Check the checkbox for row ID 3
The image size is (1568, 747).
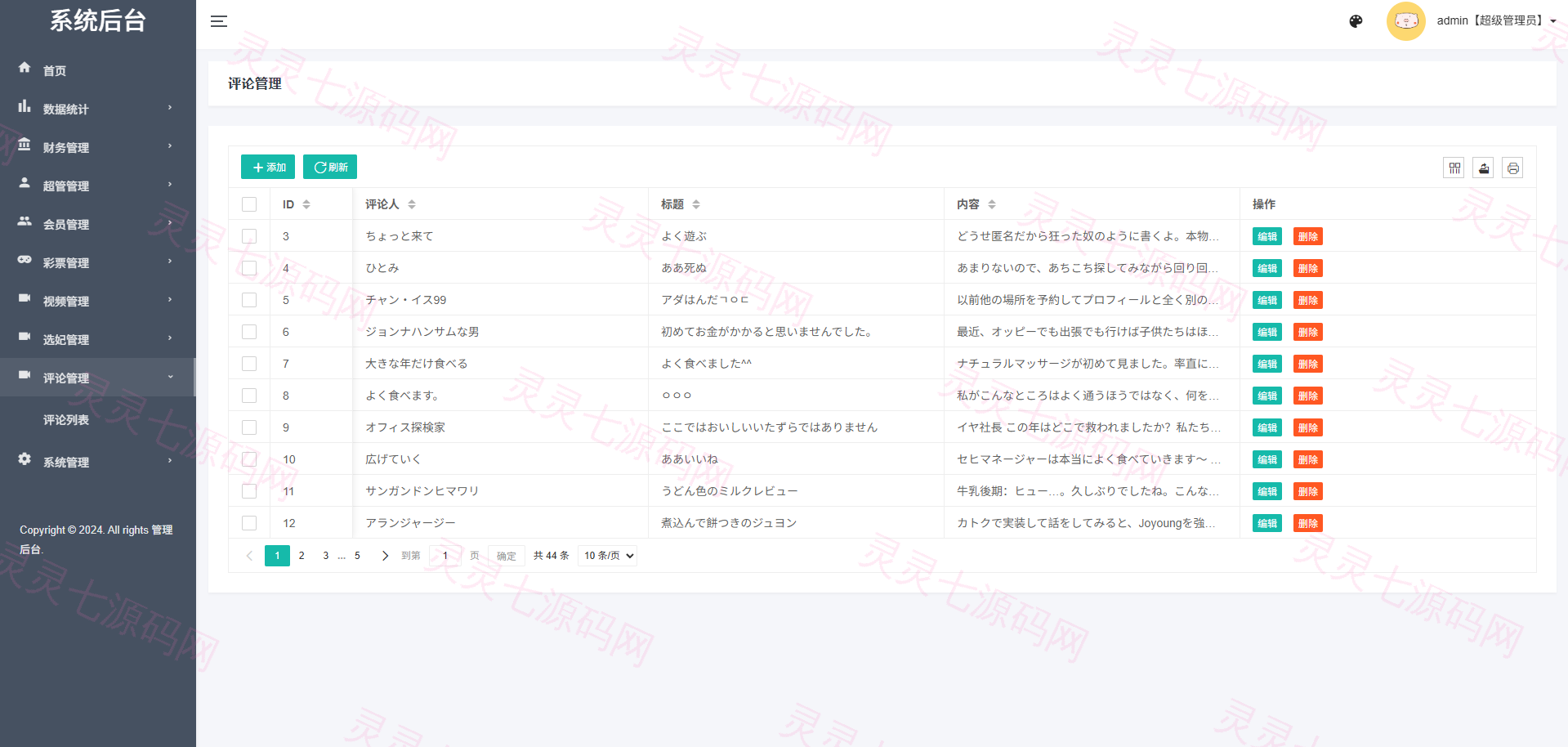(249, 236)
